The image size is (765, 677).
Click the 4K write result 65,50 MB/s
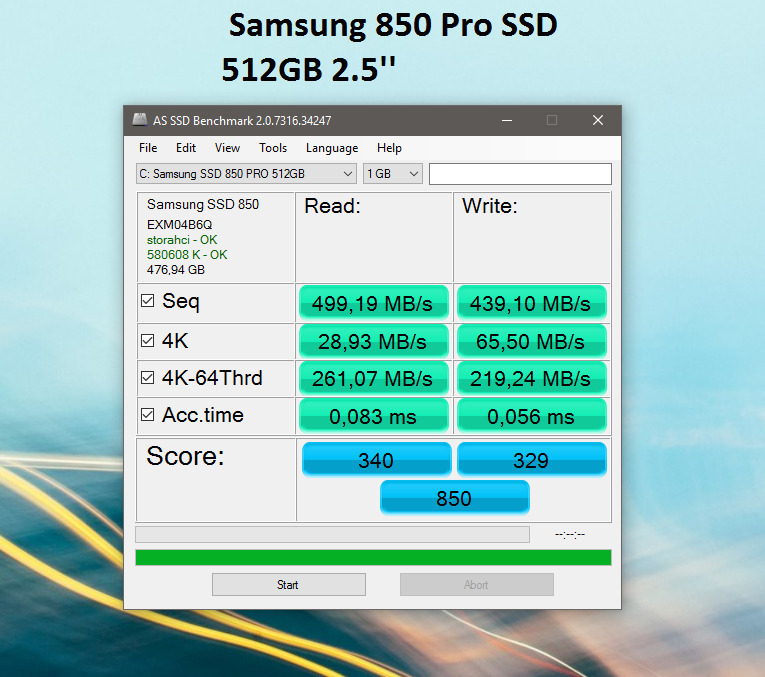531,341
